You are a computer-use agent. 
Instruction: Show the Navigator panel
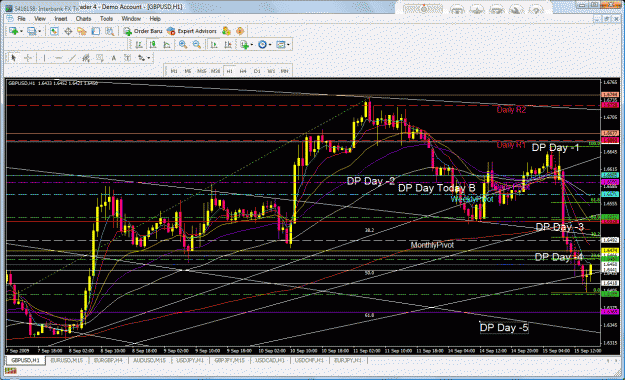(x=82, y=31)
